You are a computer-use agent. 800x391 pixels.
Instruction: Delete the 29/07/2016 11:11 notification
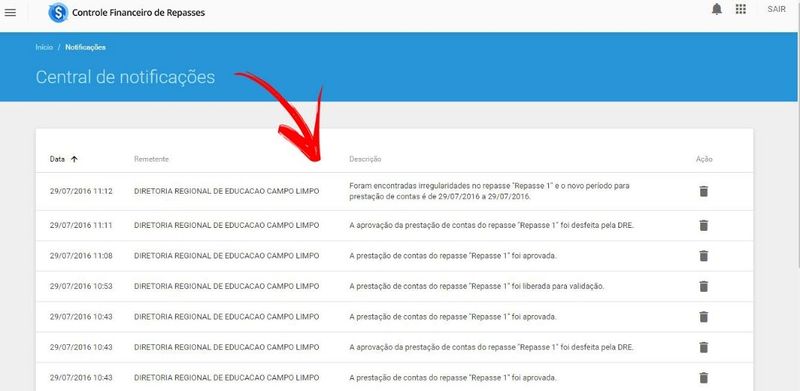(x=704, y=225)
